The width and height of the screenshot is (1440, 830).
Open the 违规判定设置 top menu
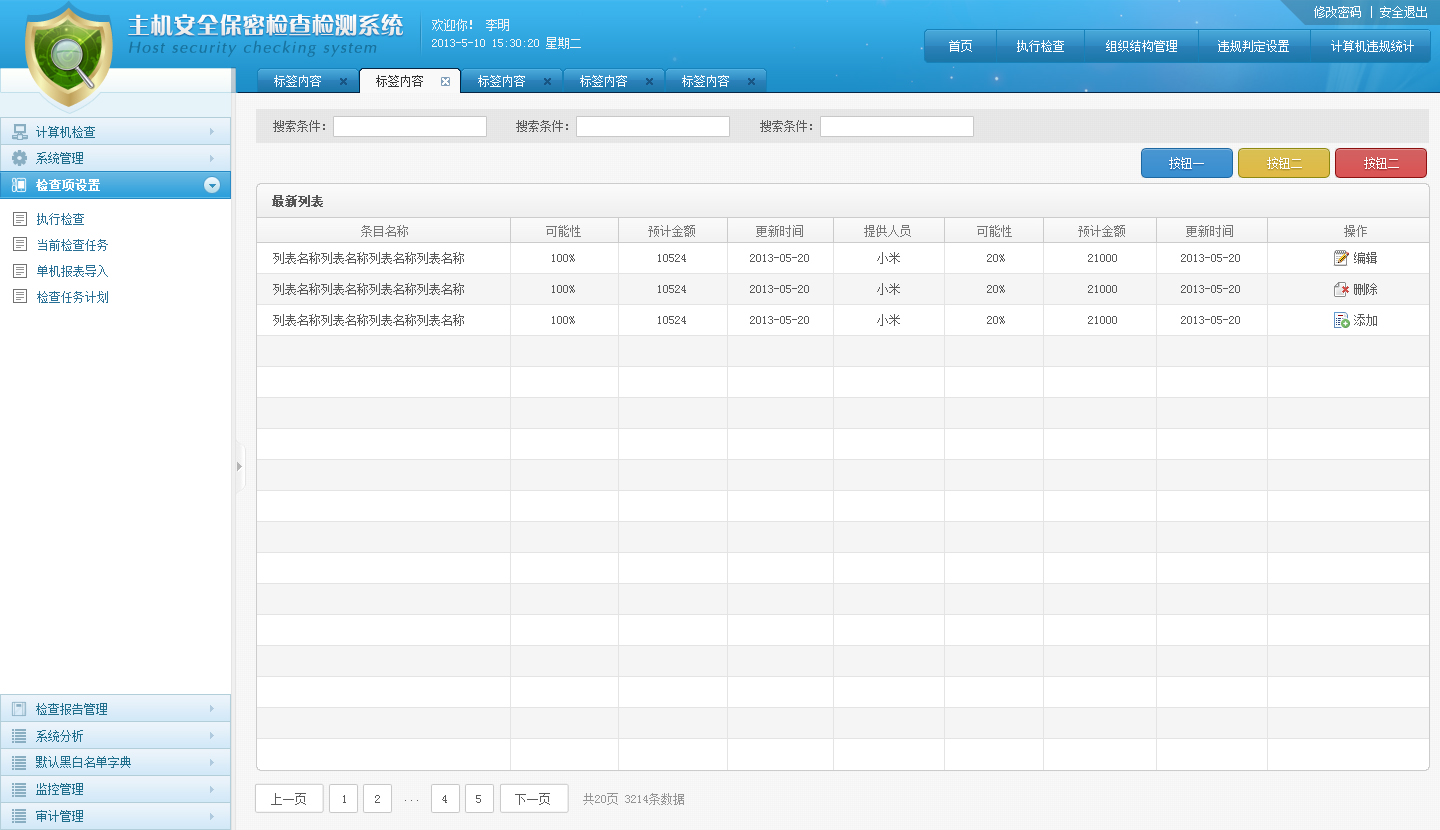1253,46
